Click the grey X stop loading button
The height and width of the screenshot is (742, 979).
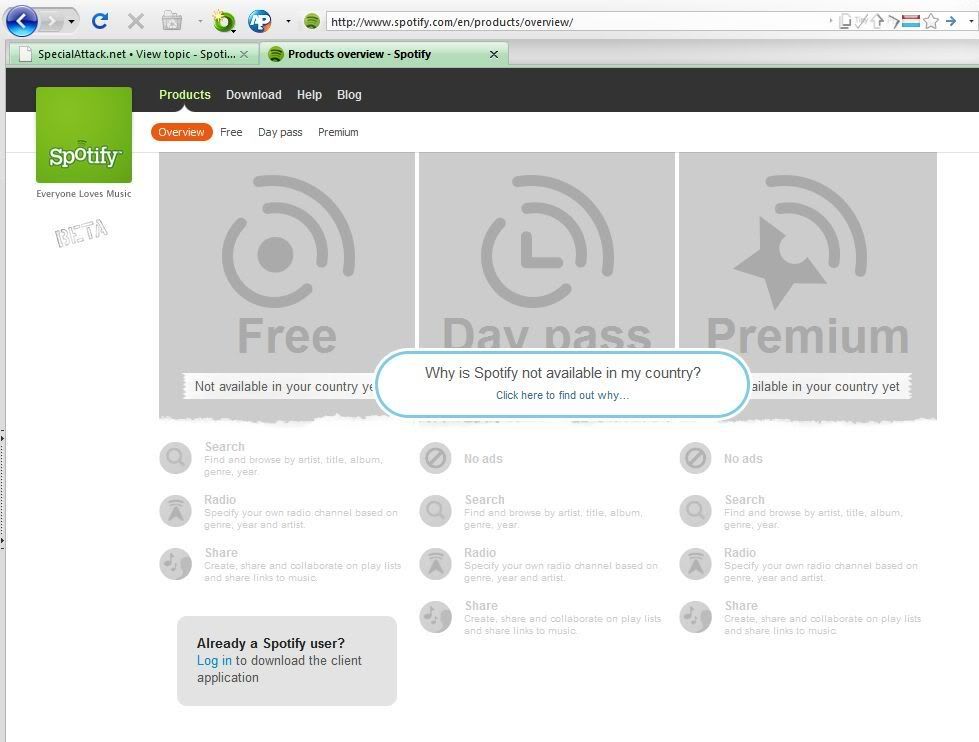click(x=135, y=22)
